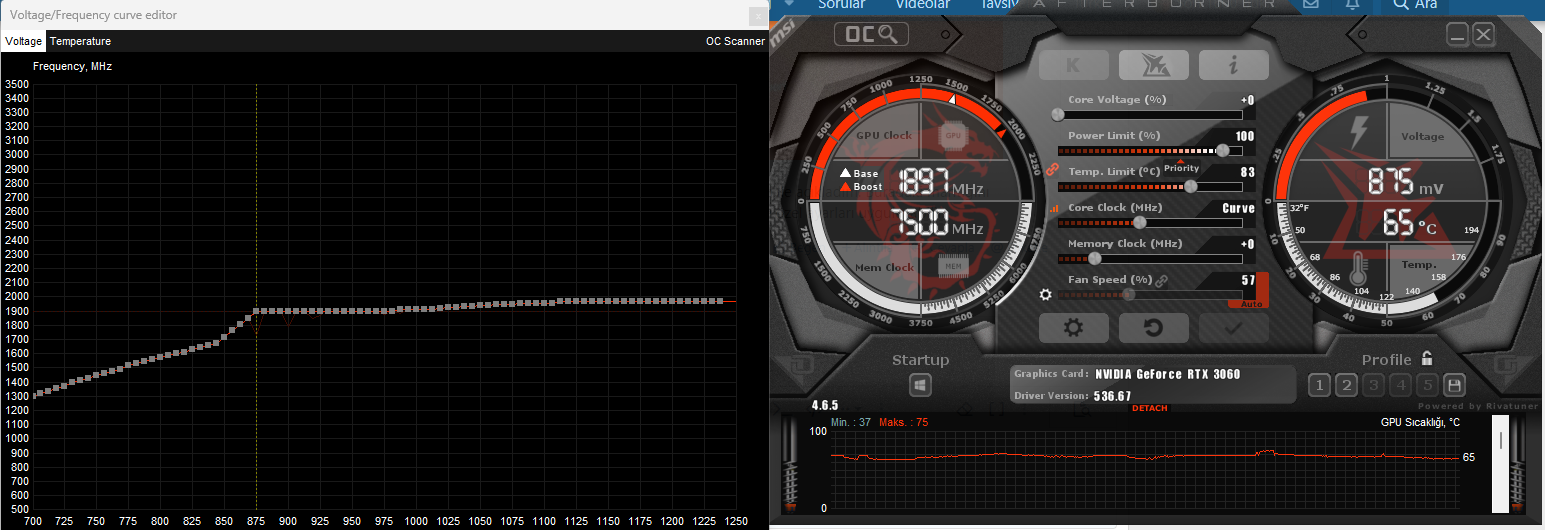Minimize the Afterburner window
Screen dimensions: 1545x530
[x=1458, y=35]
